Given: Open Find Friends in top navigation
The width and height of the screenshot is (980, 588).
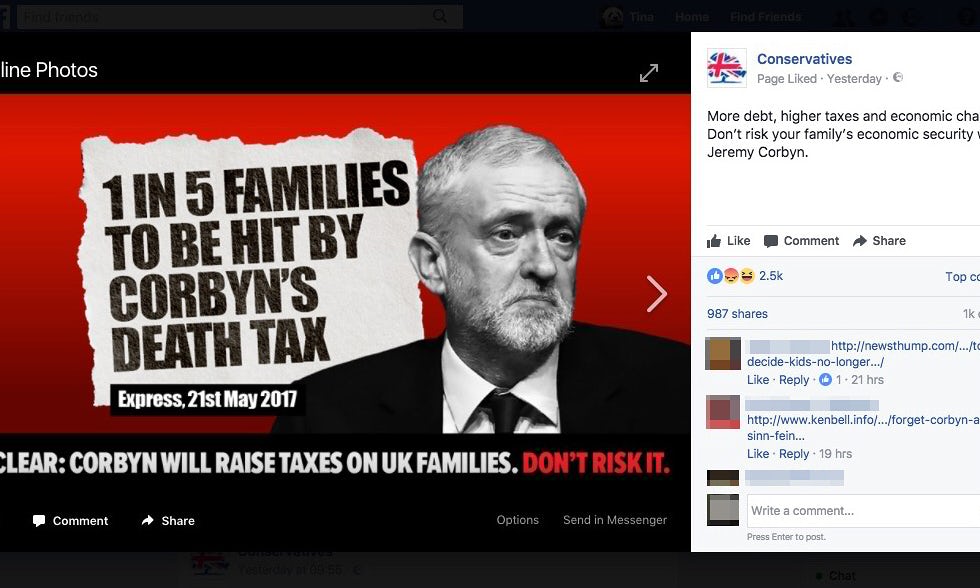Looking at the screenshot, I should (766, 17).
